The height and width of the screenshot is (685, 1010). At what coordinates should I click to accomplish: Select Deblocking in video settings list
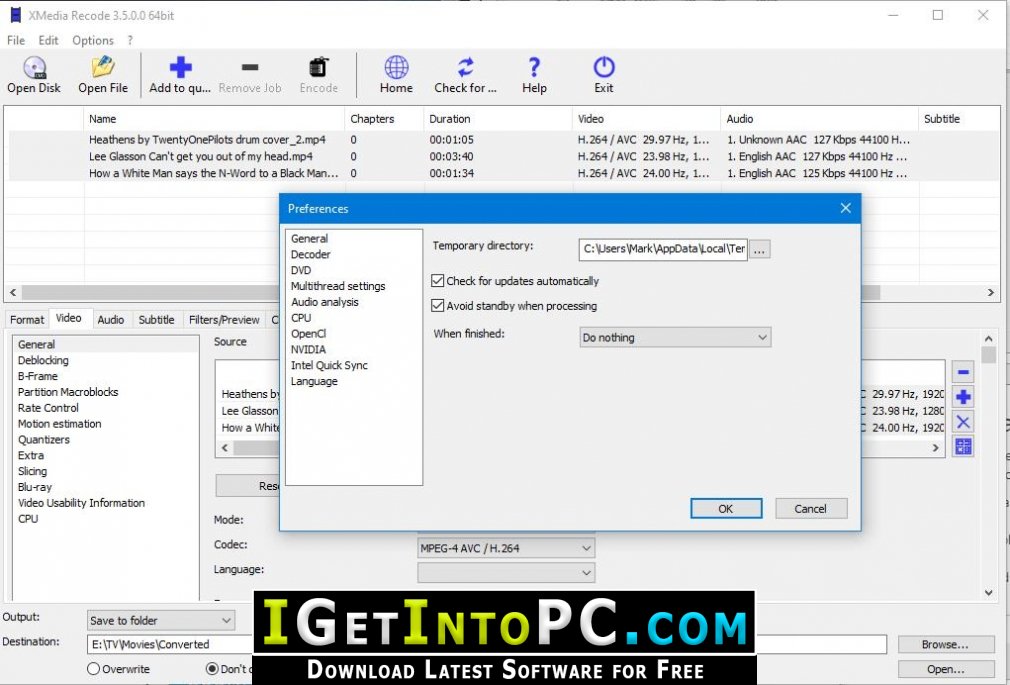43,360
